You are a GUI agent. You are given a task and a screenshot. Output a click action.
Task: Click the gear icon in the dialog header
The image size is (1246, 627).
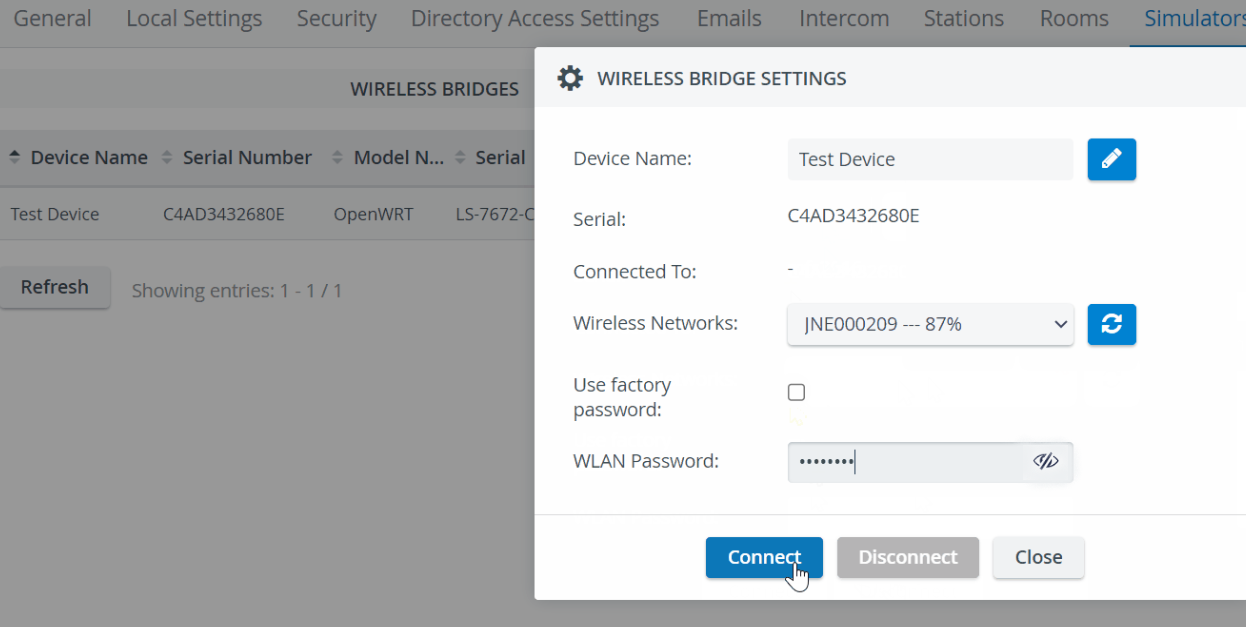pos(570,78)
